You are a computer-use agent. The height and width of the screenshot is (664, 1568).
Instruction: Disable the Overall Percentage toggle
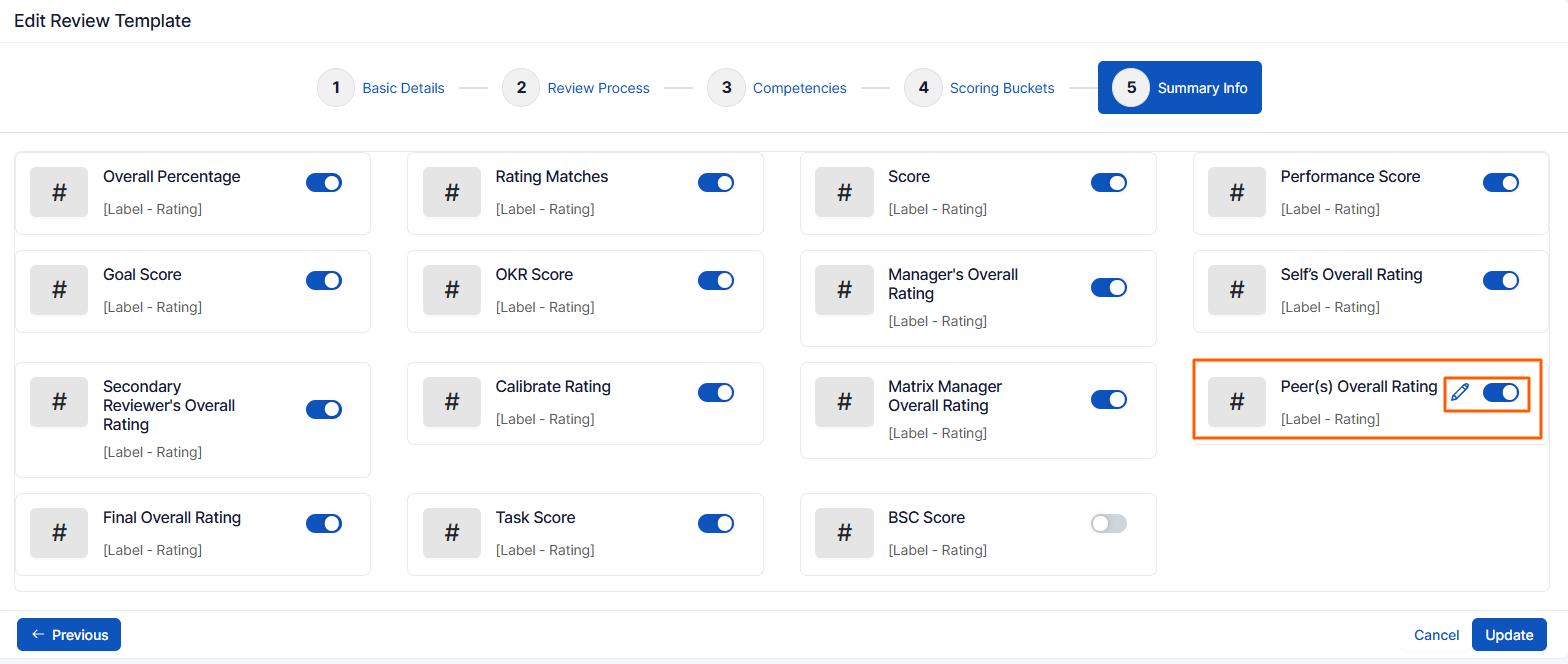324,183
